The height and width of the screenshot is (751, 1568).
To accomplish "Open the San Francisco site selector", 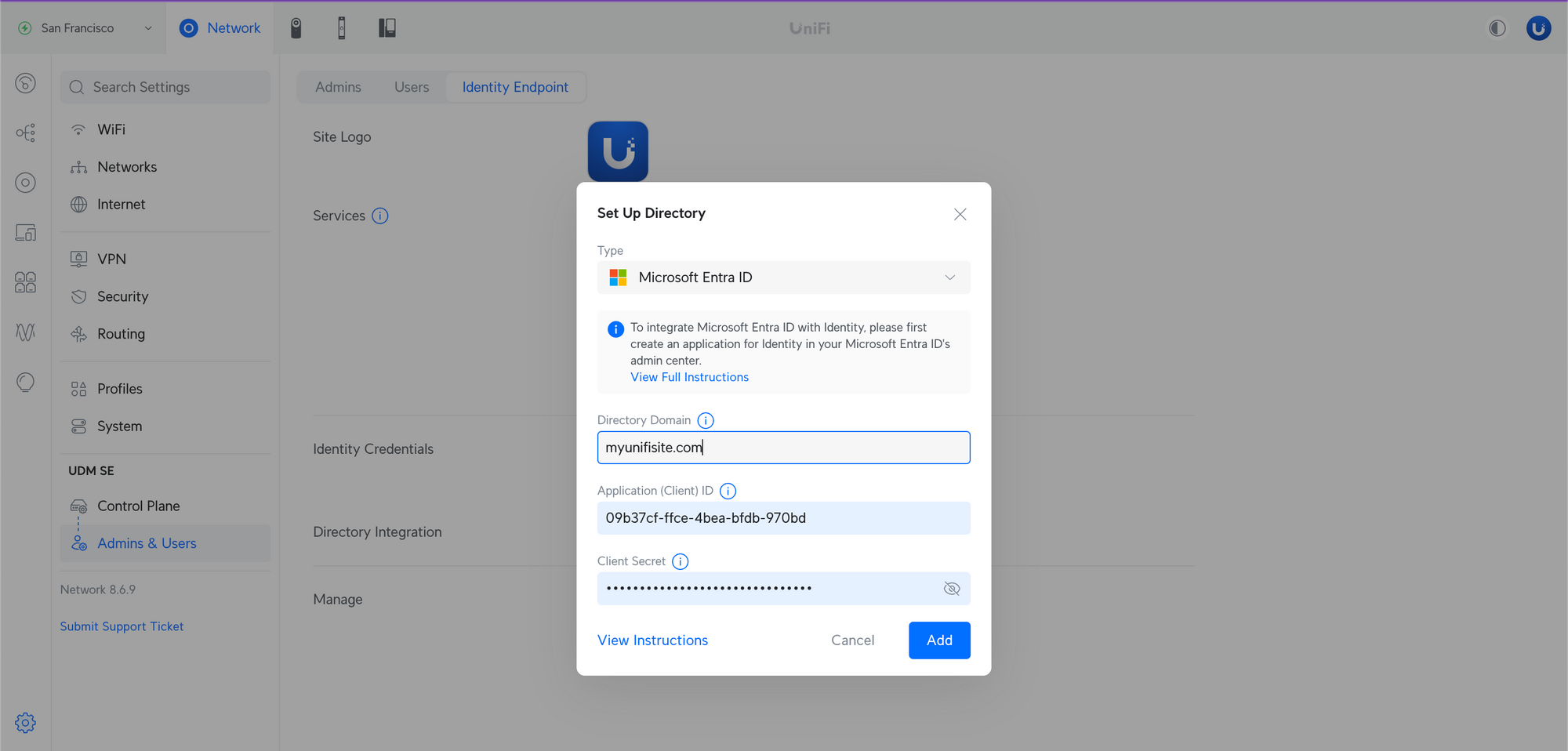I will [86, 28].
